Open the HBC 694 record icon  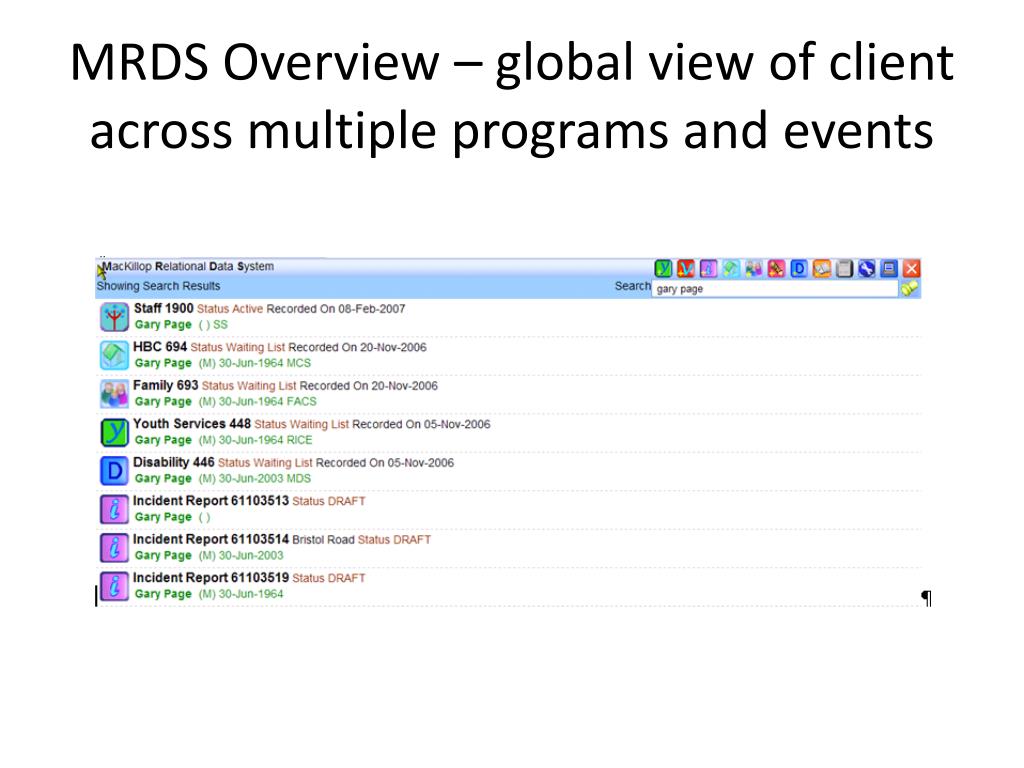pyautogui.click(x=114, y=356)
